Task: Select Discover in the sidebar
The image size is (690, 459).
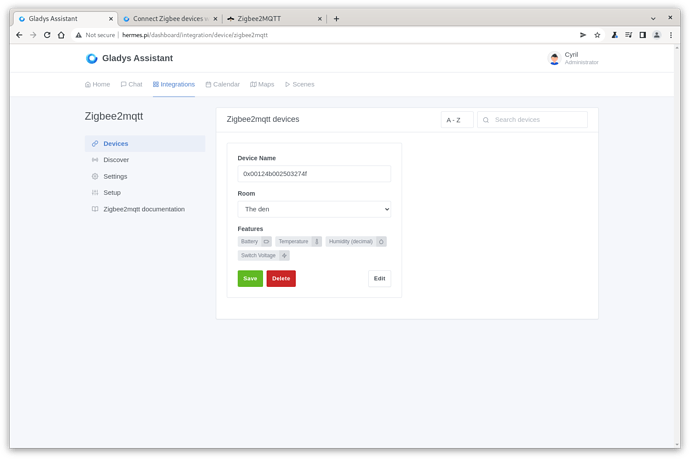Action: (145, 160)
